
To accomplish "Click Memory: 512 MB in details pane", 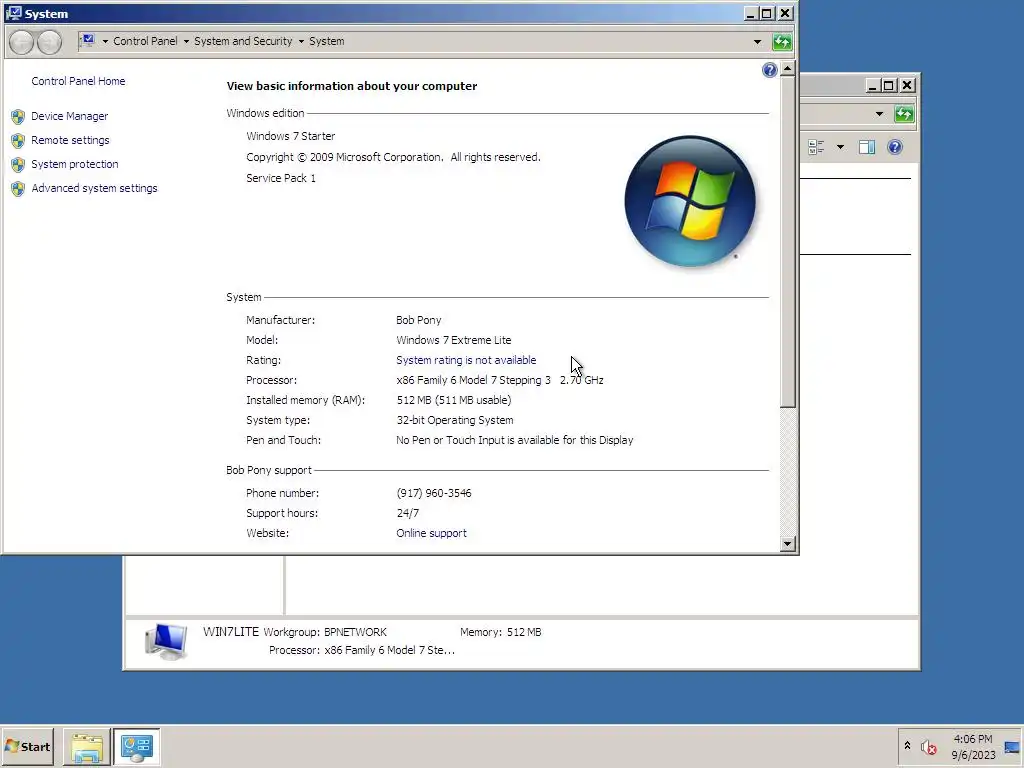I will (x=500, y=632).
